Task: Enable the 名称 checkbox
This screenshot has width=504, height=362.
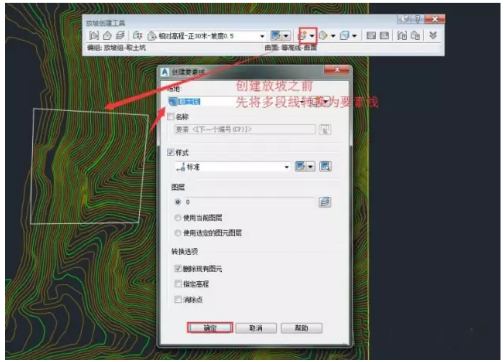Action: [x=171, y=116]
